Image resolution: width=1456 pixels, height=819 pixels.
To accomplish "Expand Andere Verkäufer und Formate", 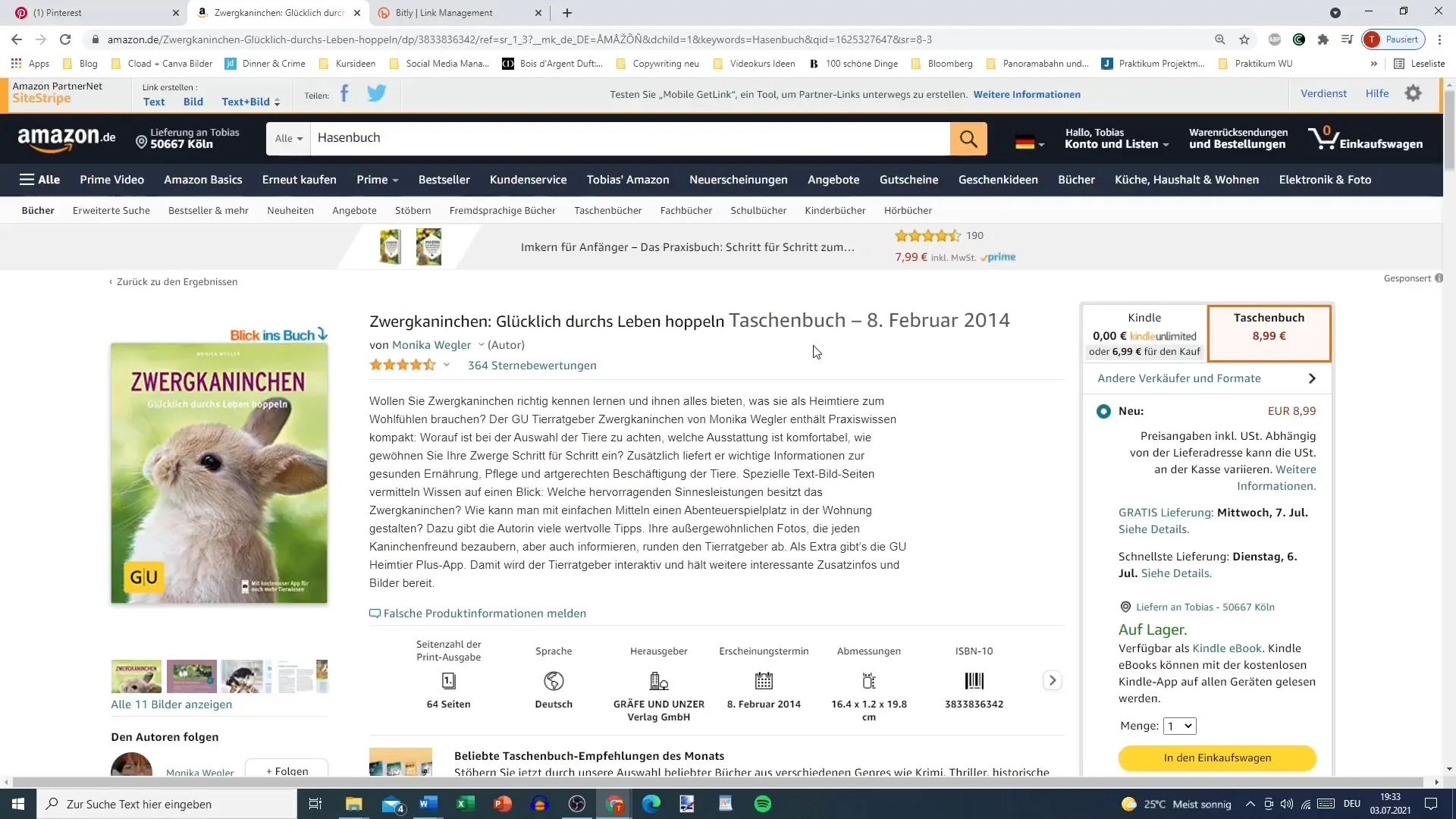I will pos(1207,378).
